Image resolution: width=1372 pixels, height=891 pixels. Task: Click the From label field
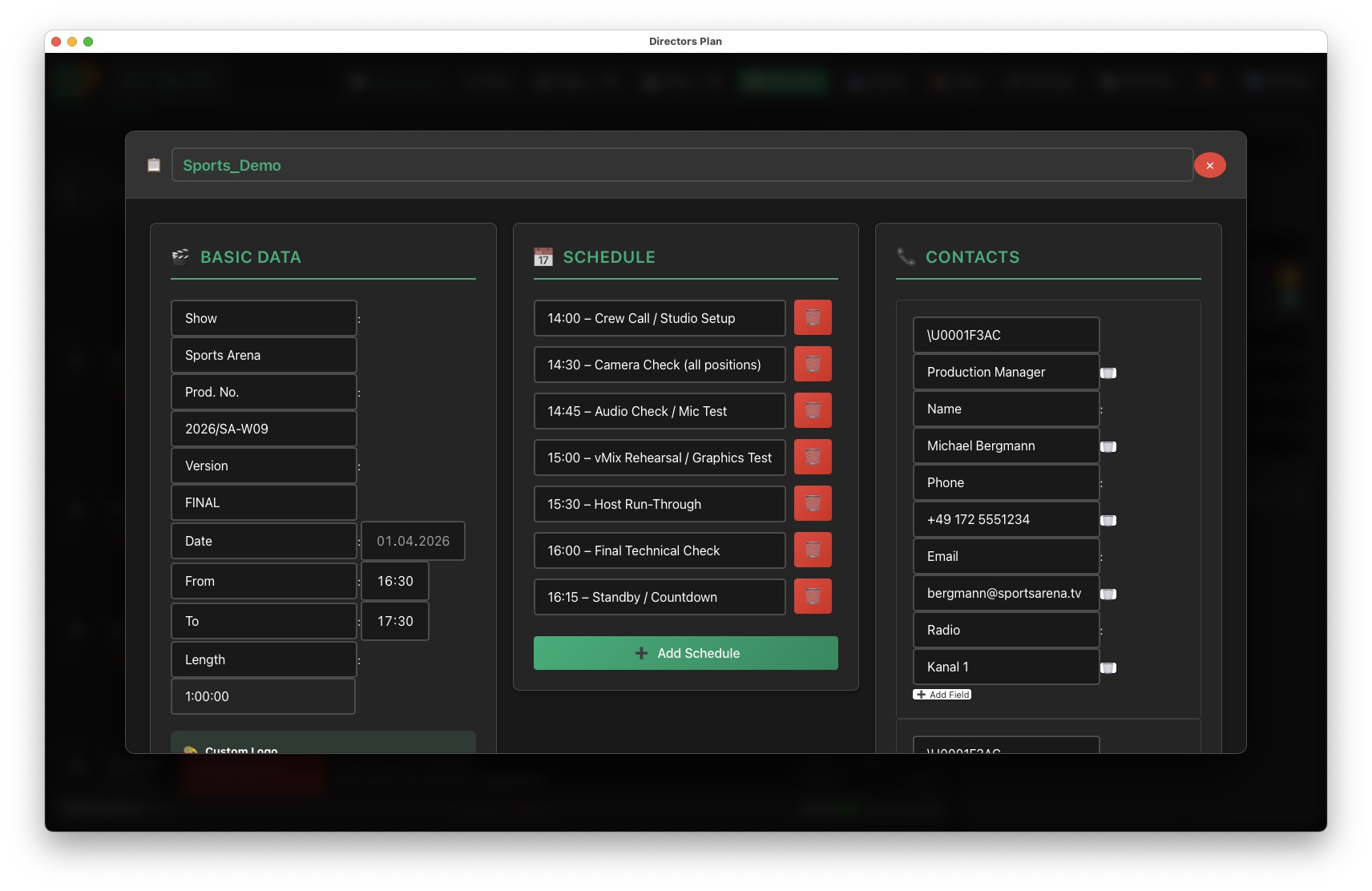(x=264, y=581)
